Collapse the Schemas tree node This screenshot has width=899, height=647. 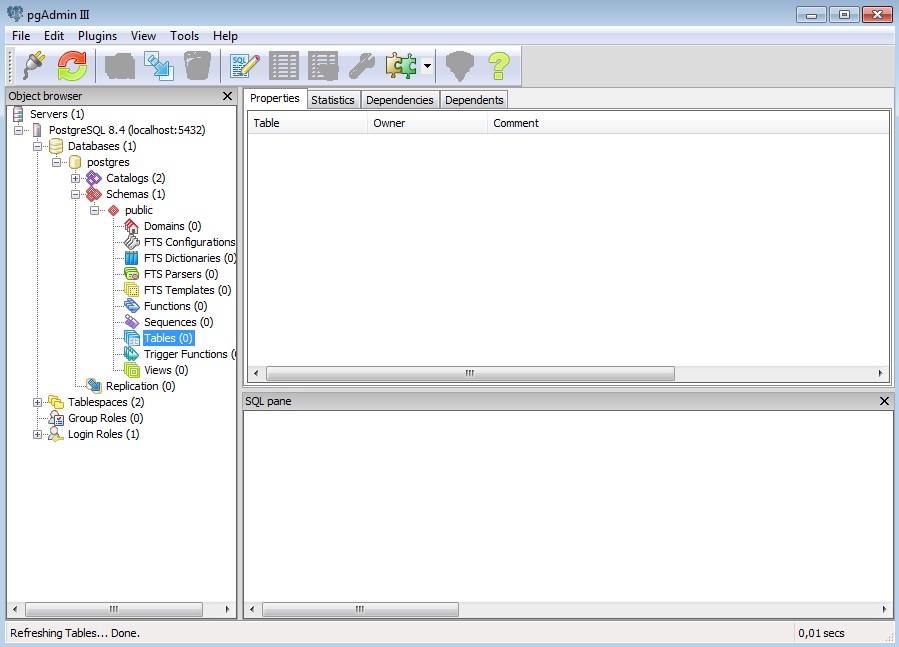point(76,194)
